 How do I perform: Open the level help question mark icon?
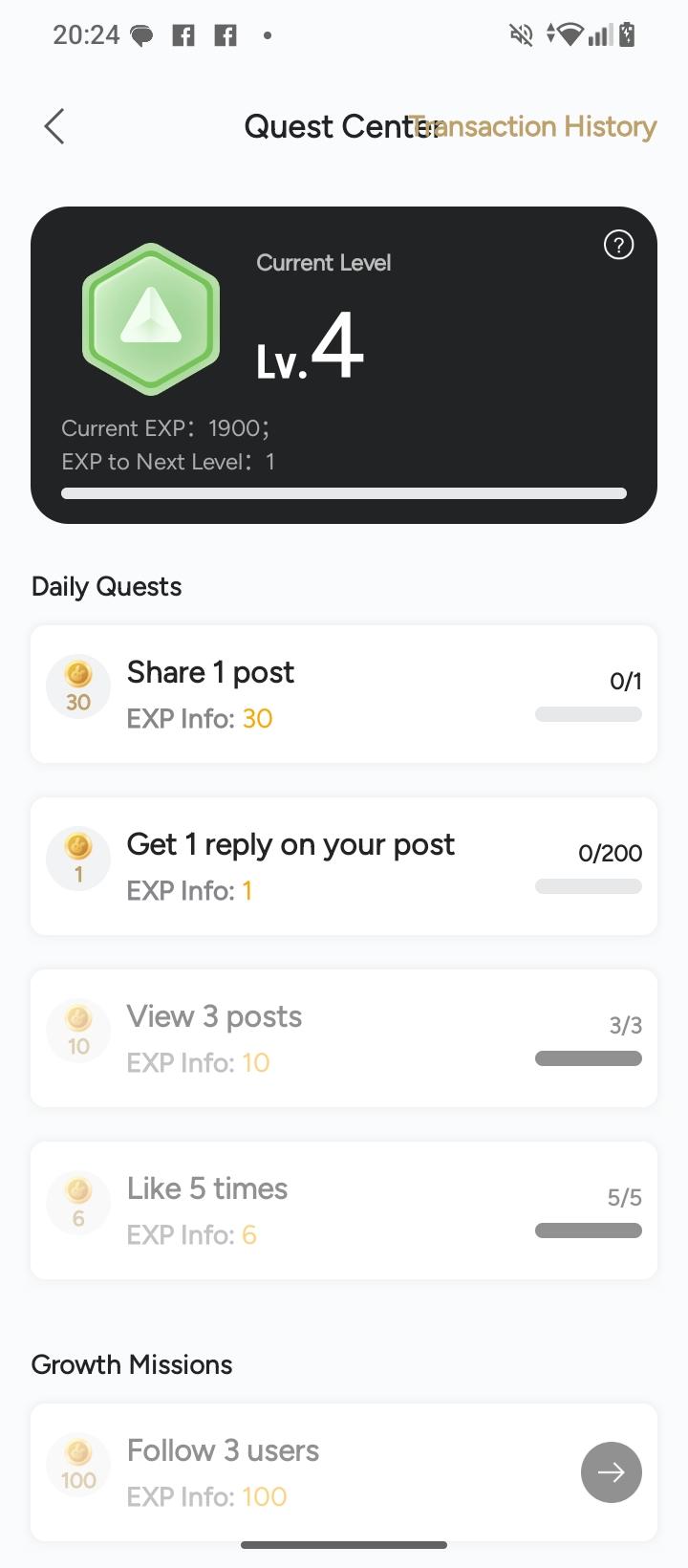tap(618, 246)
